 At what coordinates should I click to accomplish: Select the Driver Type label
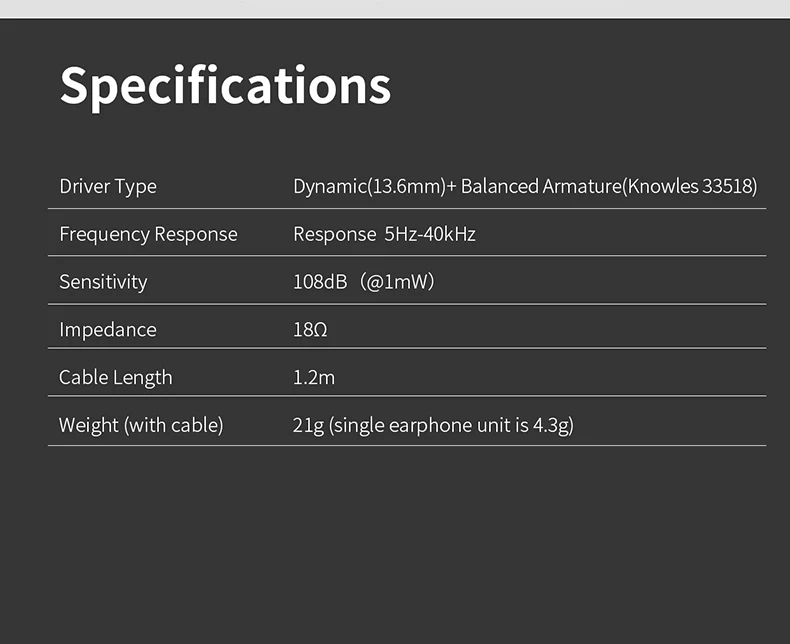pos(108,186)
